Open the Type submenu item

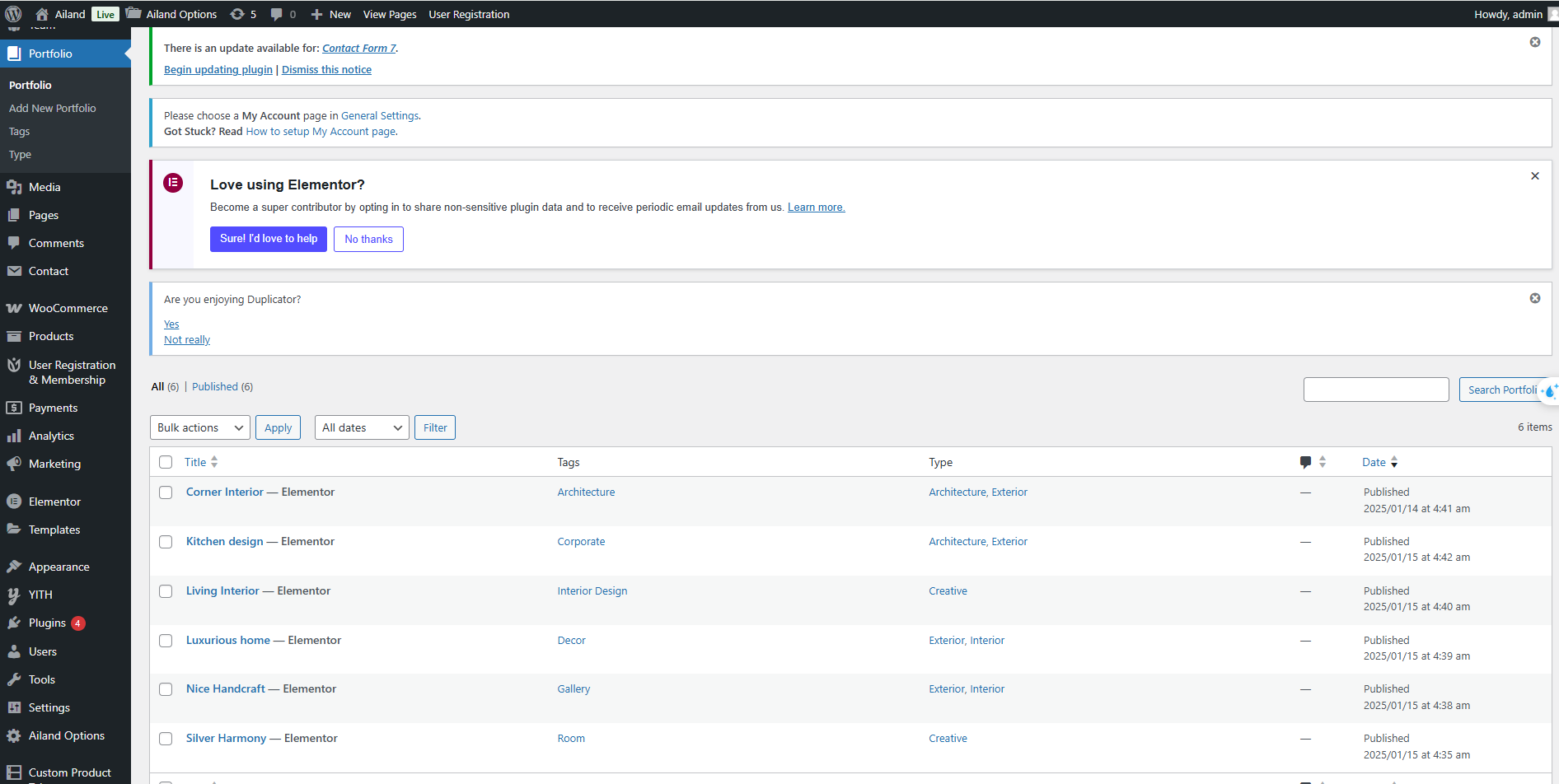(20, 154)
